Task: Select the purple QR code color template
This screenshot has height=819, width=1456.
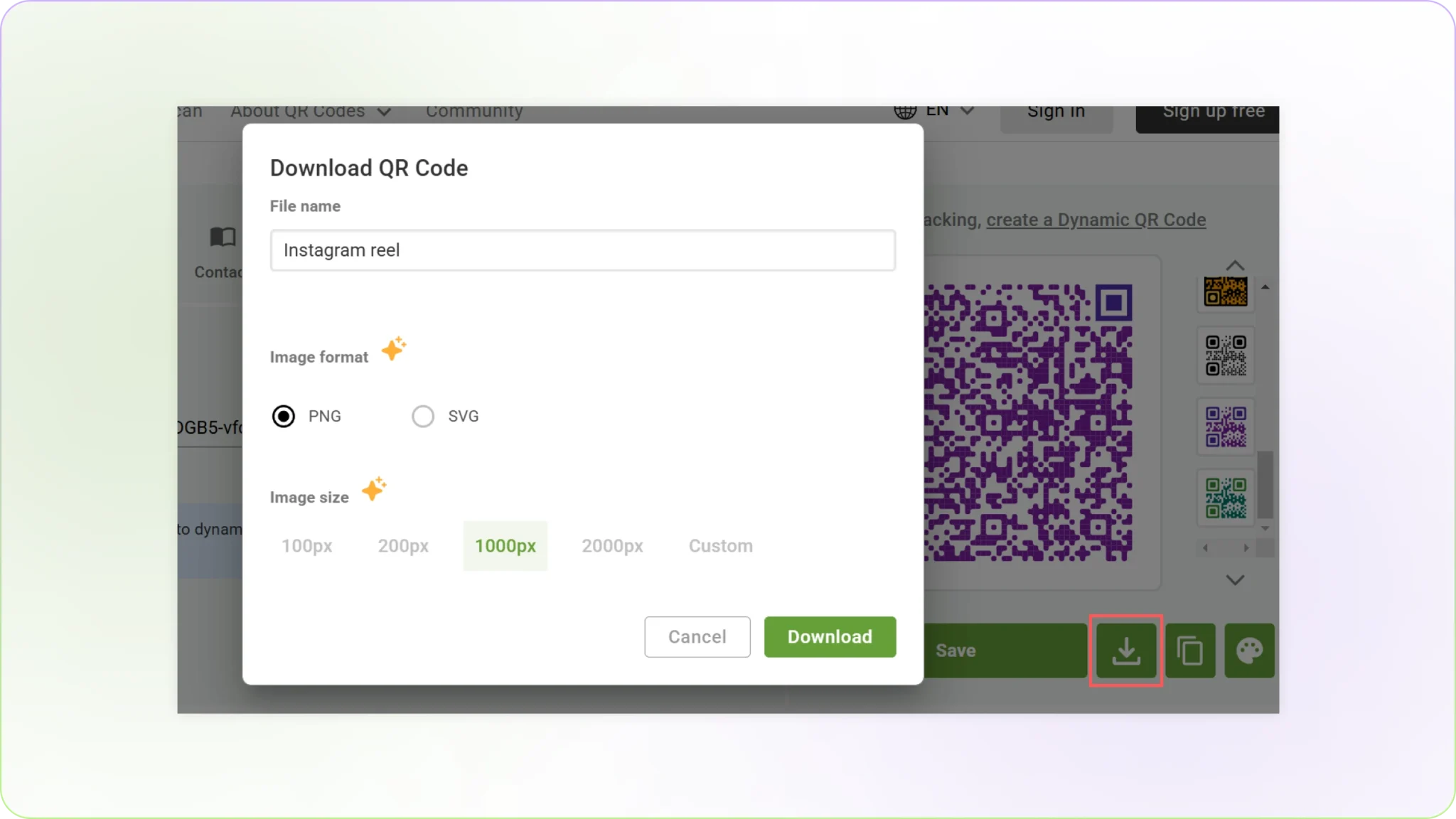Action: [1225, 426]
